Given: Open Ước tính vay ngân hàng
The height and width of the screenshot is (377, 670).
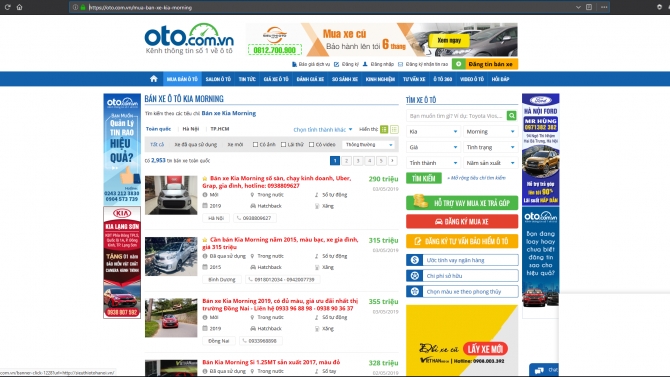Looking at the screenshot, I should point(462,260).
